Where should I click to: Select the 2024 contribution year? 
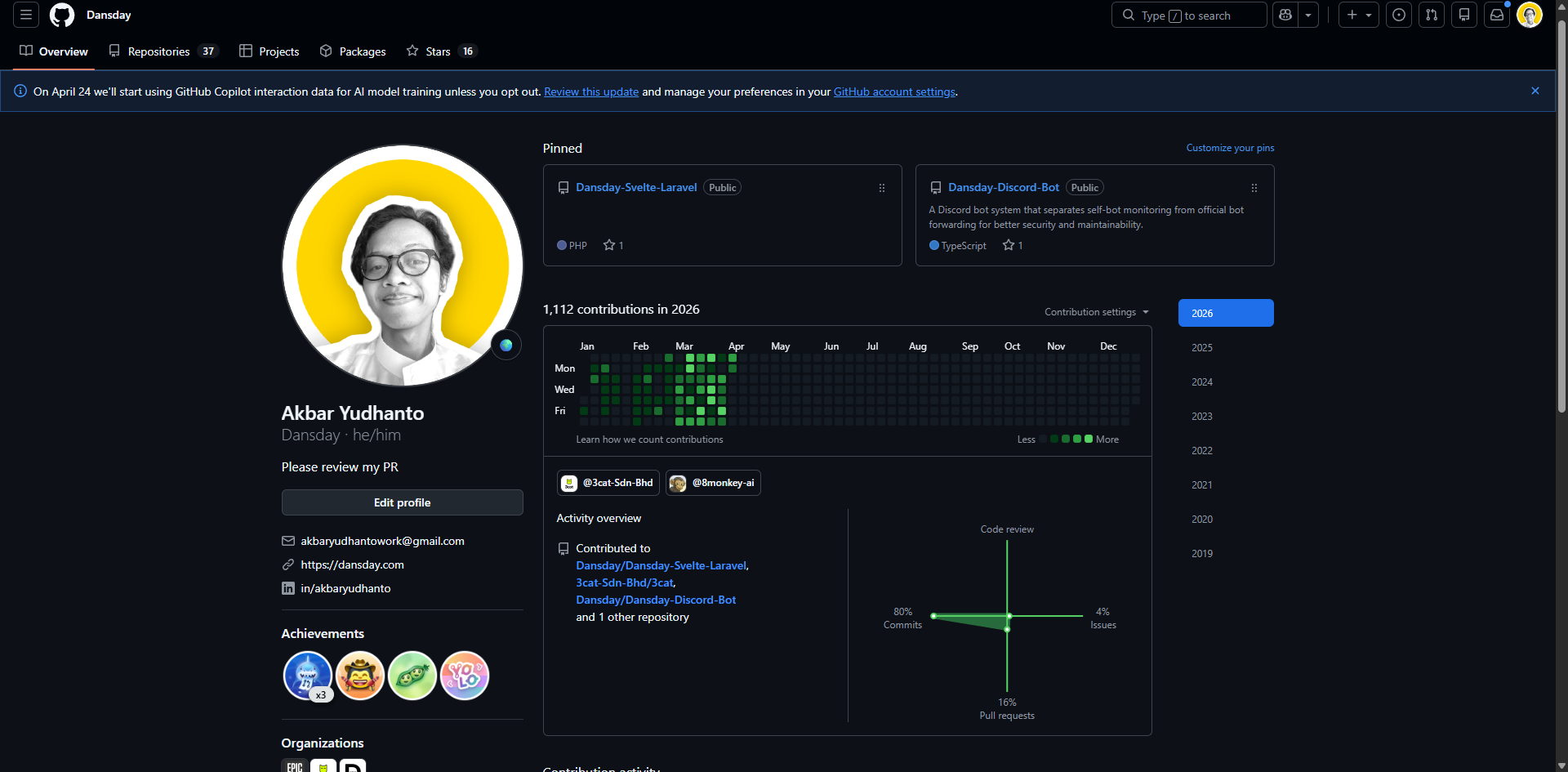1226,382
